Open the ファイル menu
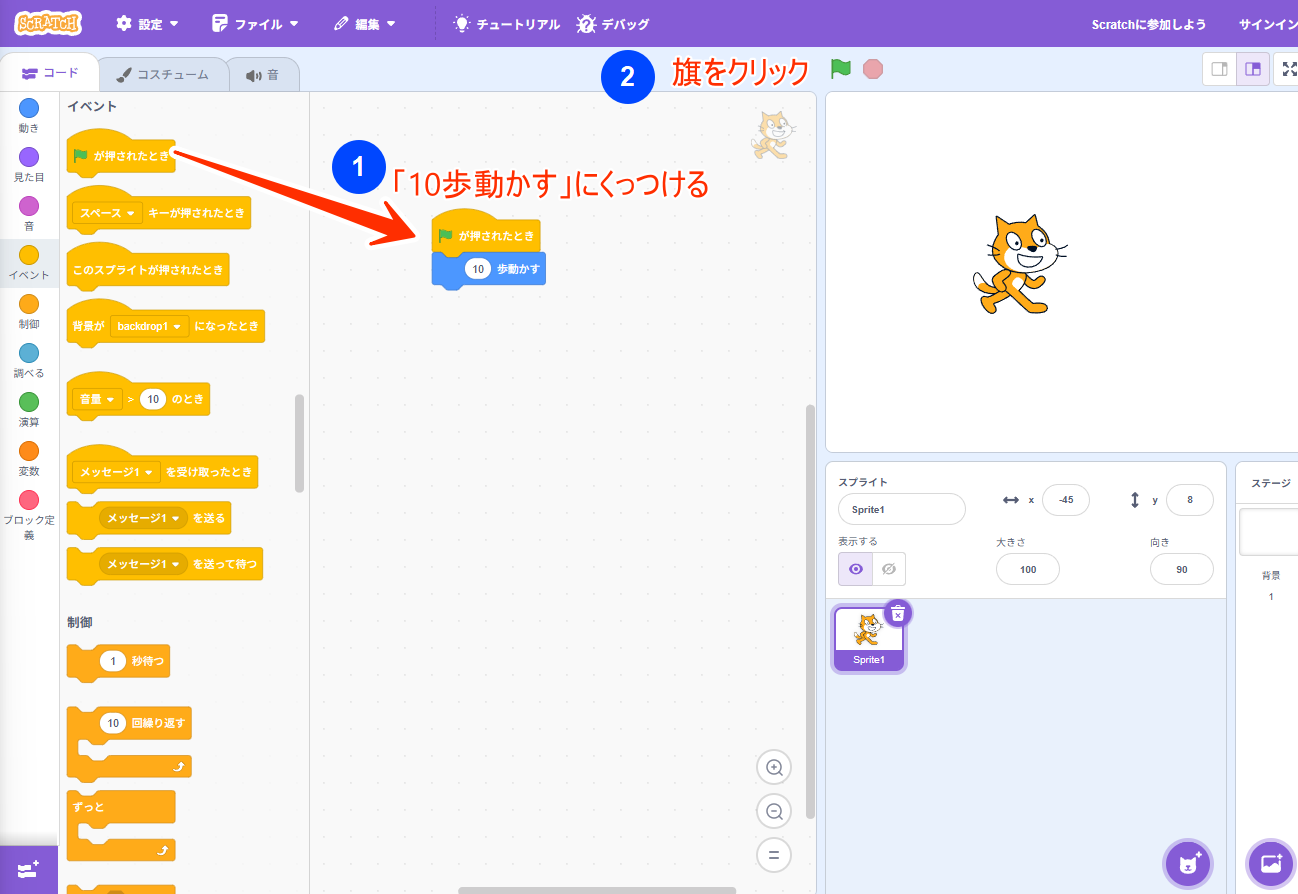1298x894 pixels. pos(256,24)
